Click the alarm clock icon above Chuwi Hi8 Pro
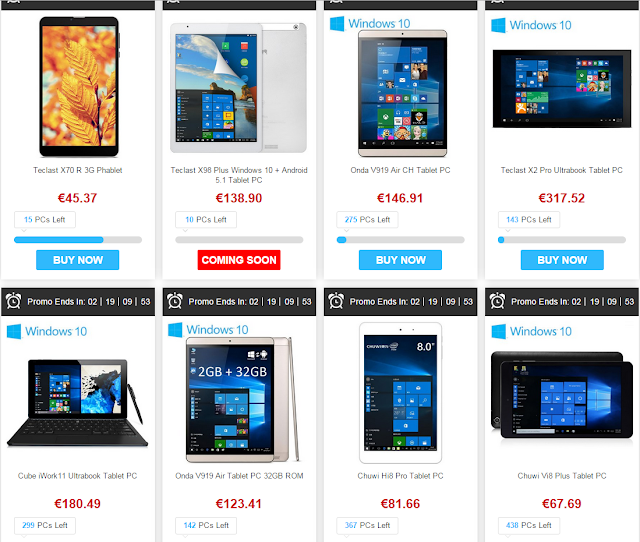This screenshot has height=542, width=640. pos(336,301)
